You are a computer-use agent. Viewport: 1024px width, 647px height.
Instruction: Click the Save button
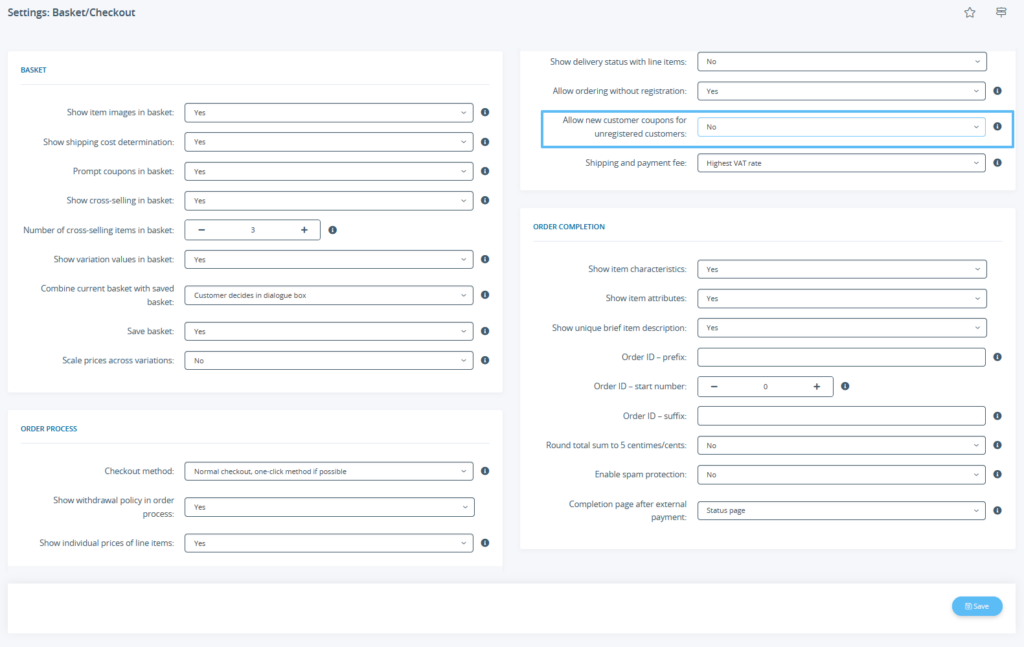point(976,606)
